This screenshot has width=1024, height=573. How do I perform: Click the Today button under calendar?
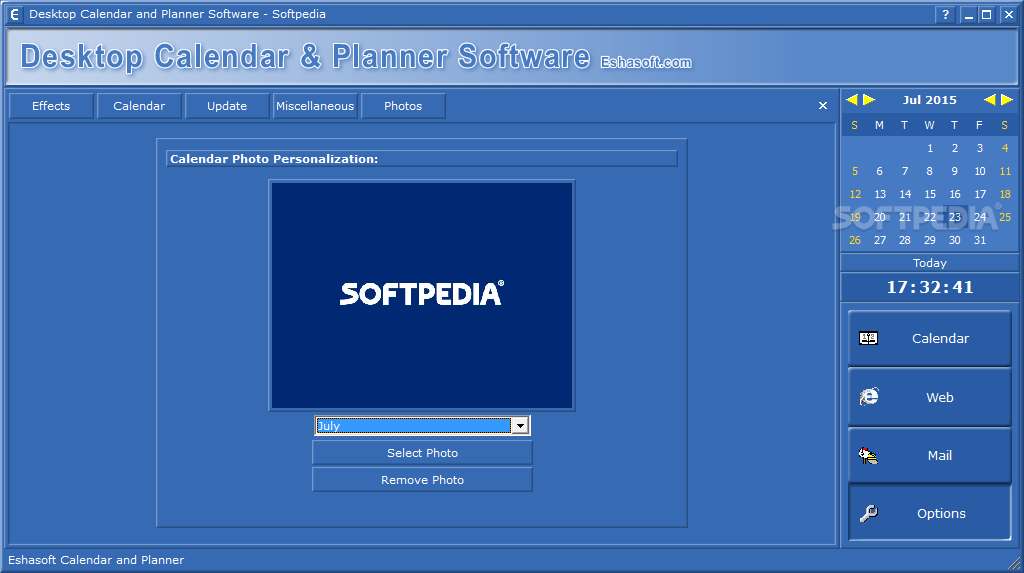[929, 263]
